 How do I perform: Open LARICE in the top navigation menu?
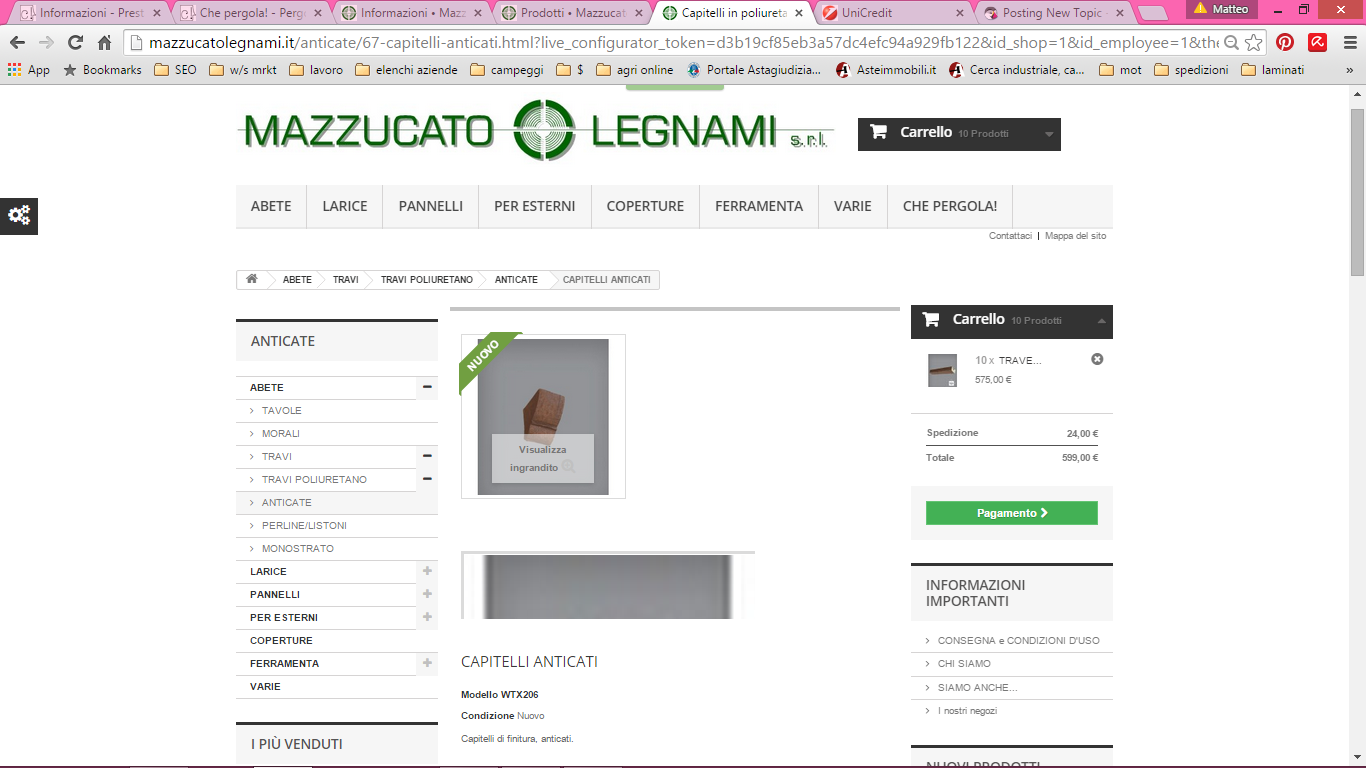pyautogui.click(x=345, y=206)
